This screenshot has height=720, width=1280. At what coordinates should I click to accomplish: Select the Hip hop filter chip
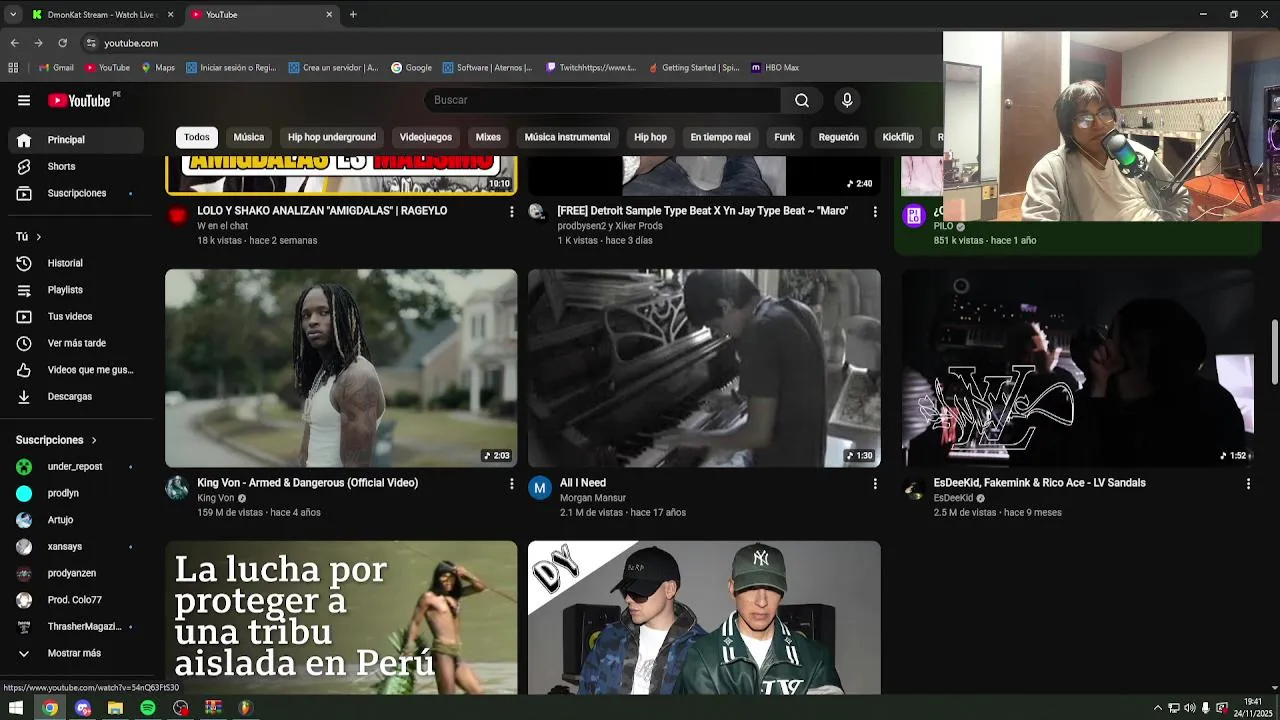tap(650, 137)
